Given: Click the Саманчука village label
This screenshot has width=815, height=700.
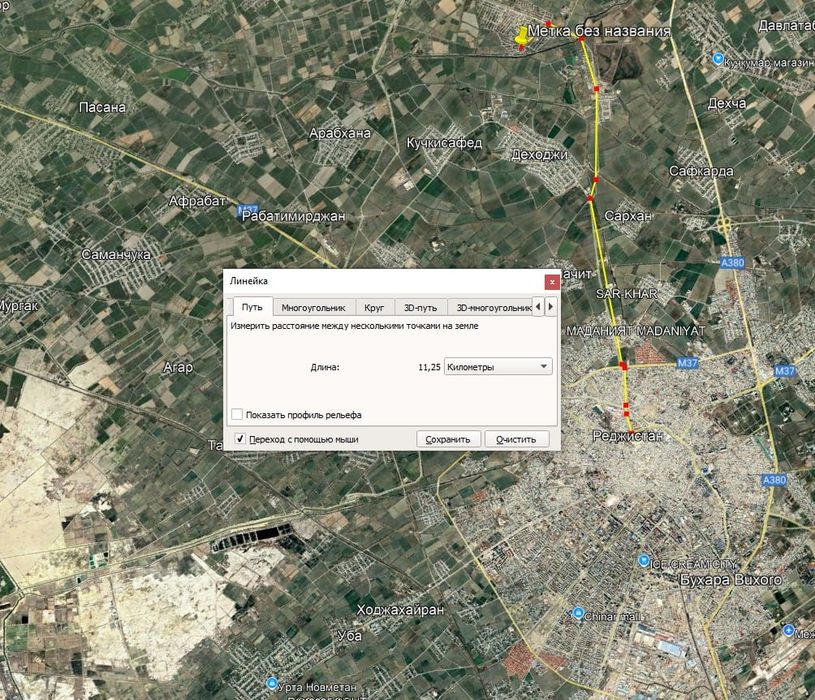Looking at the screenshot, I should (116, 255).
